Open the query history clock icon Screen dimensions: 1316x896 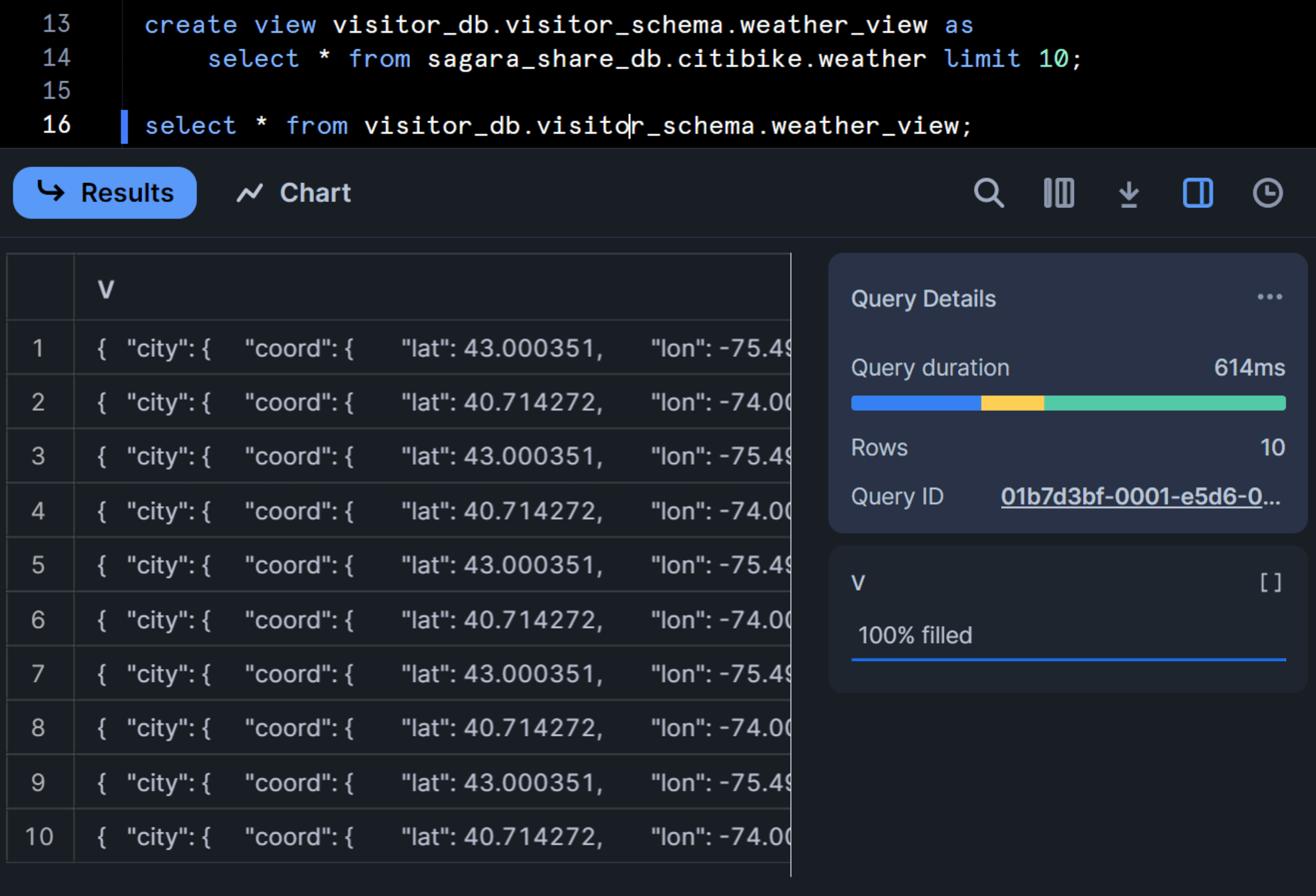tap(1267, 193)
